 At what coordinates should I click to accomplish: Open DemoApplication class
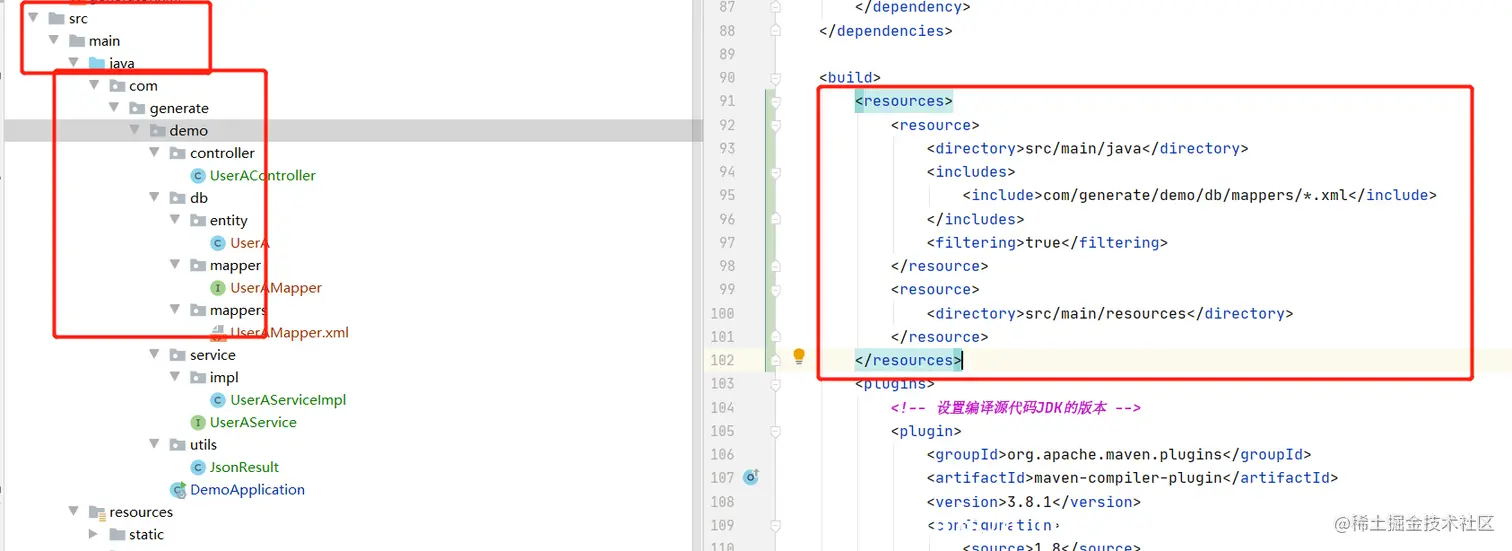[x=247, y=489]
